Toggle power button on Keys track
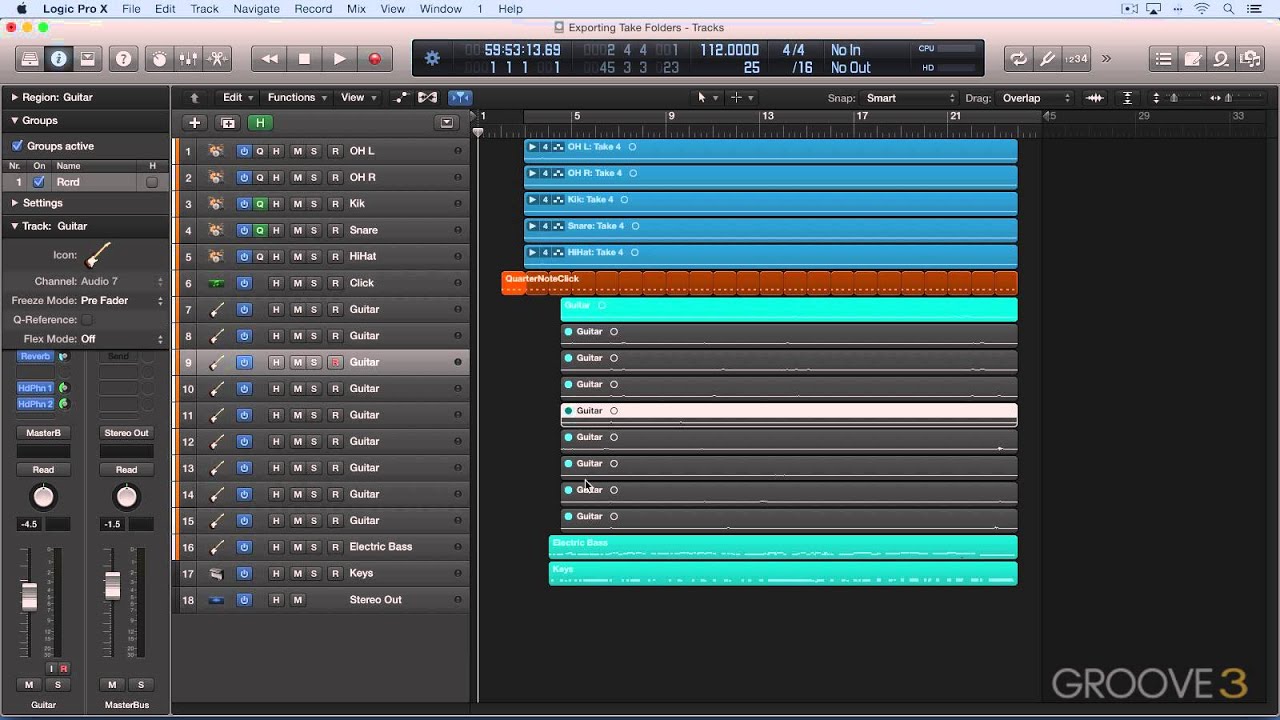 click(x=244, y=573)
